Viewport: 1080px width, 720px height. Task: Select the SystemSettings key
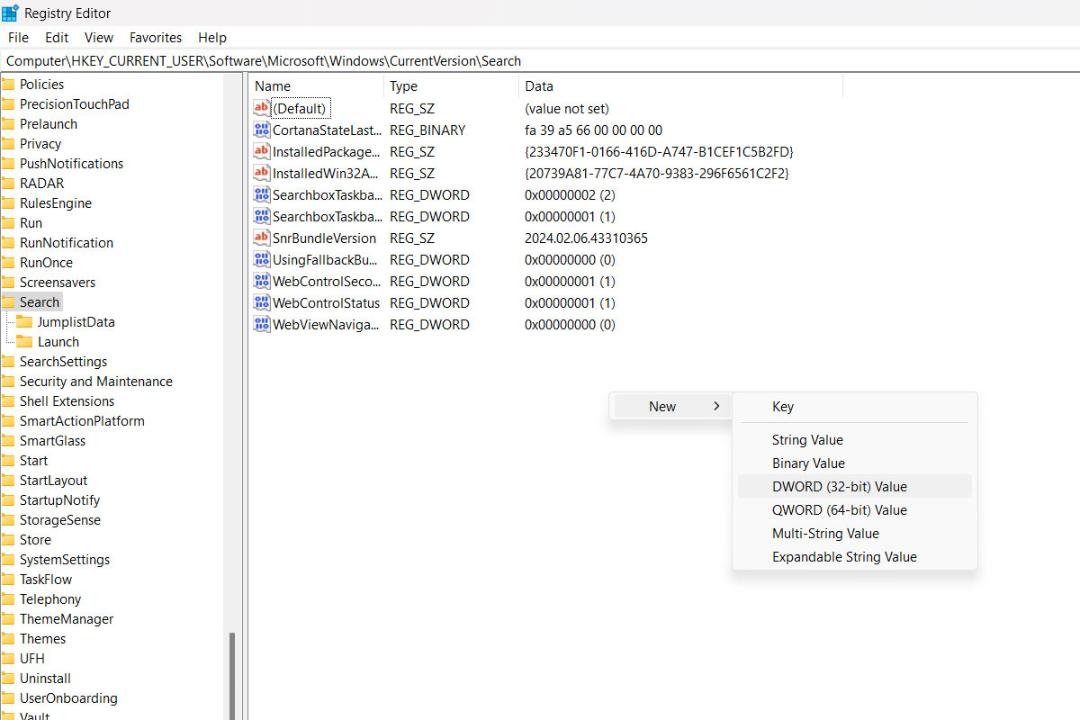[x=65, y=559]
